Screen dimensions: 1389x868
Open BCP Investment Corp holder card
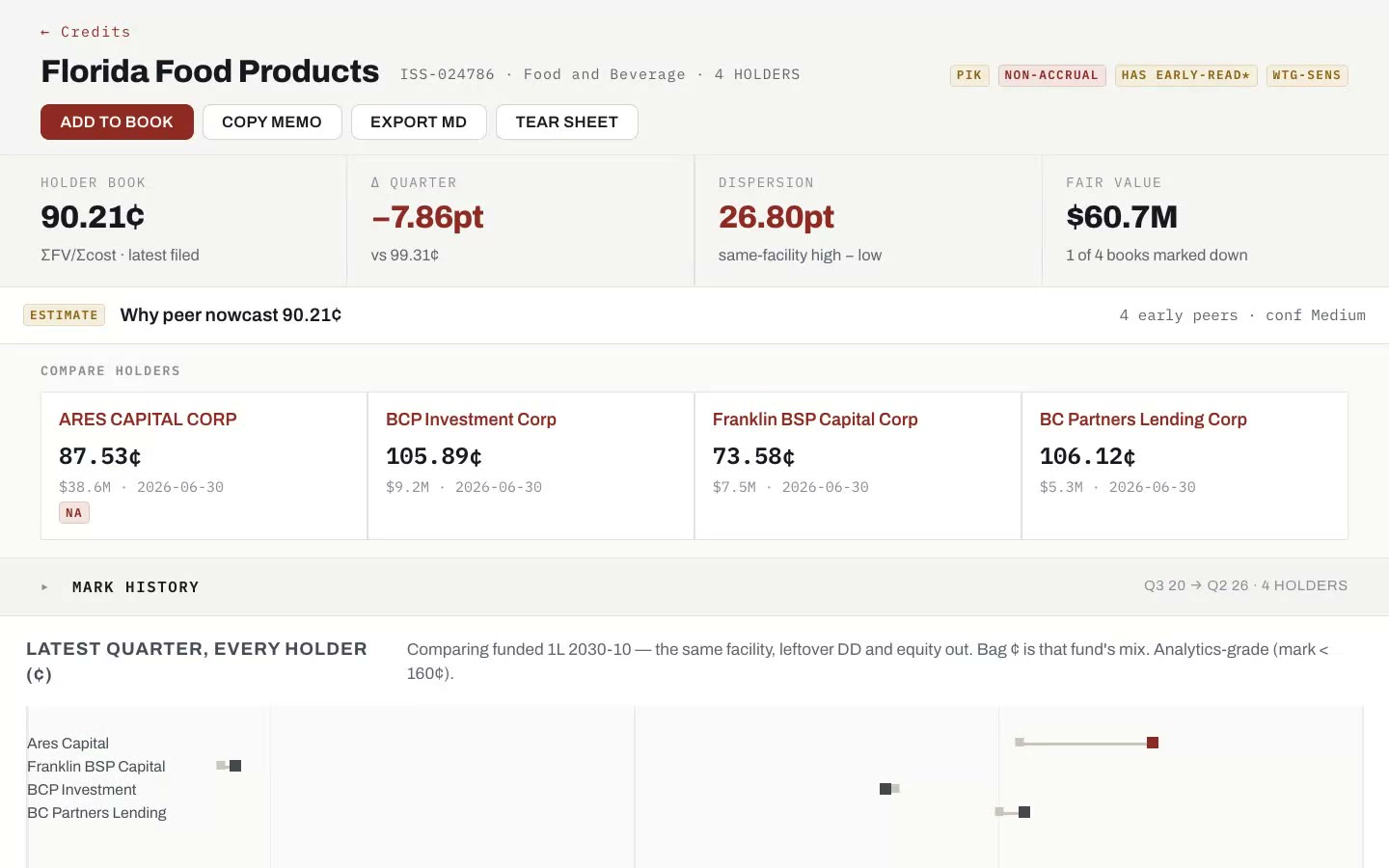[531, 466]
